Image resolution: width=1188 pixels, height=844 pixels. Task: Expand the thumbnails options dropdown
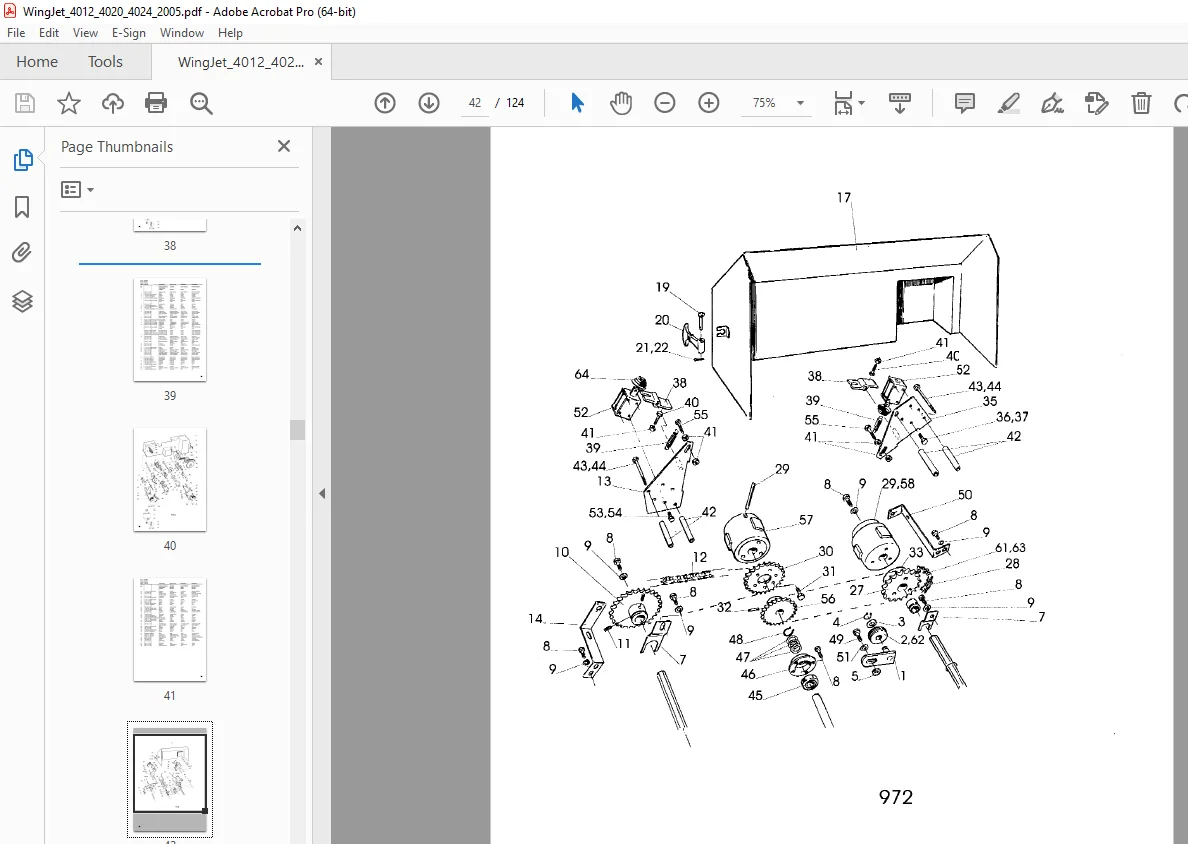click(77, 189)
